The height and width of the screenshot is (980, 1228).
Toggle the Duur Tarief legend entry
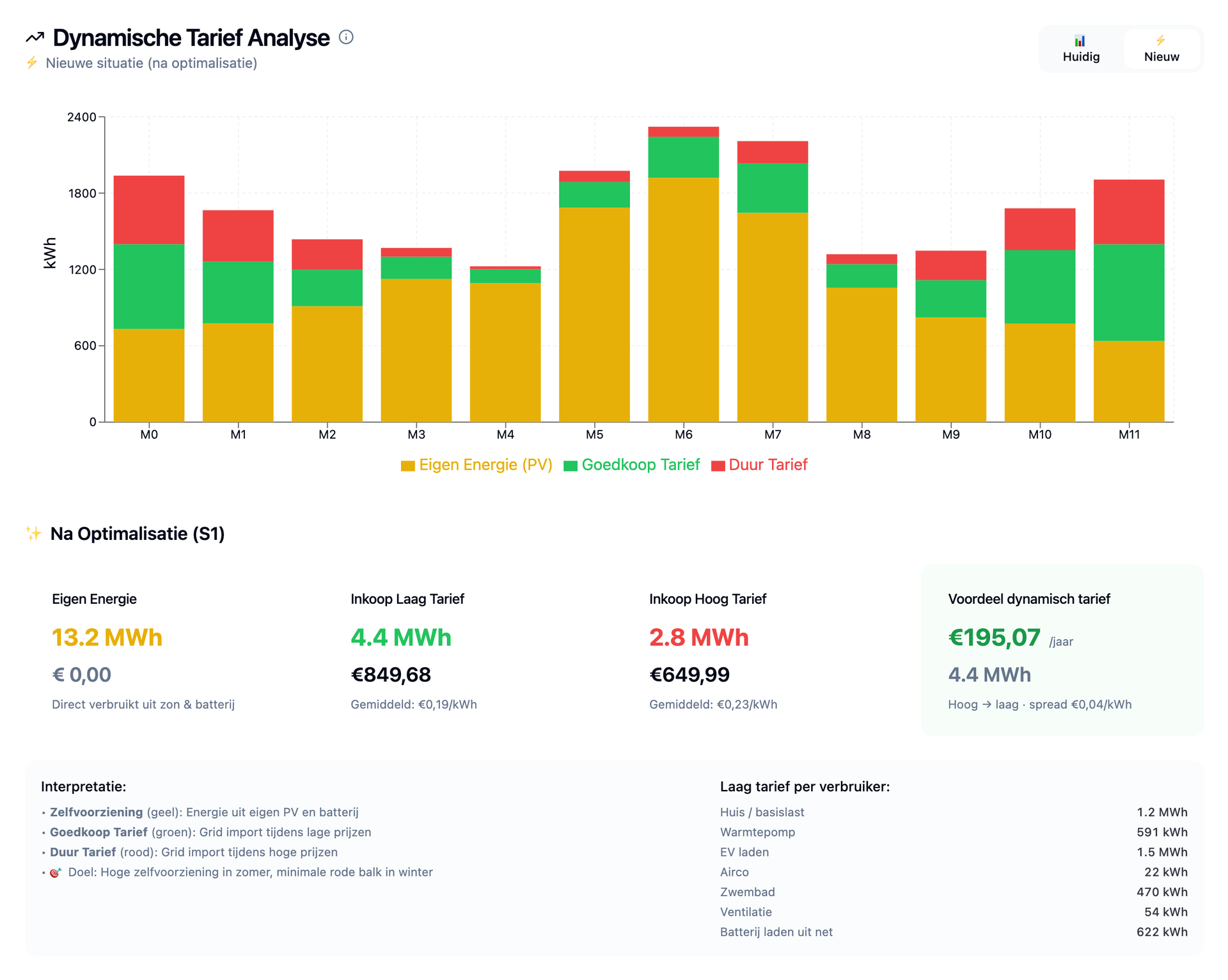759,465
